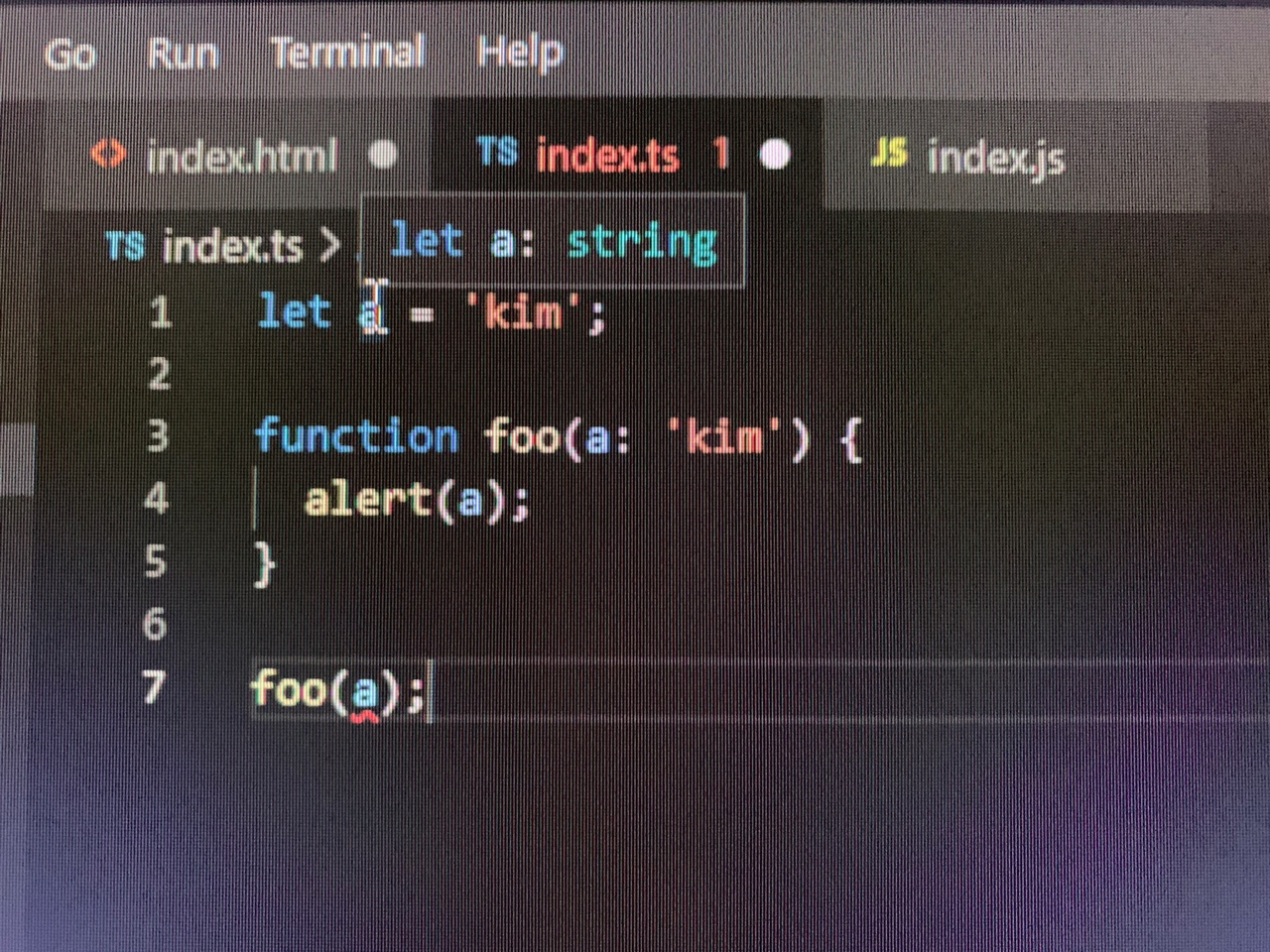Click the 'function' keyword on line 3
The width and height of the screenshot is (1270, 952).
point(356,436)
